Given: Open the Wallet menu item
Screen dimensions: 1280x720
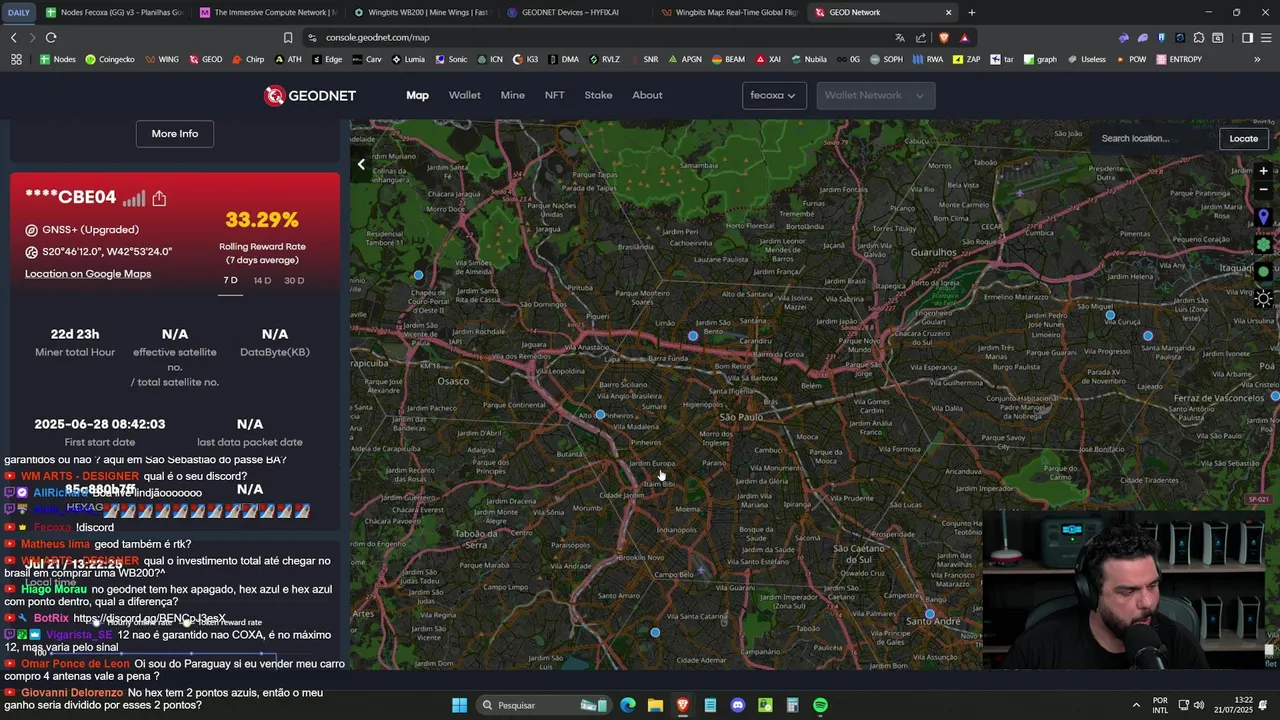Looking at the screenshot, I should click(x=464, y=95).
